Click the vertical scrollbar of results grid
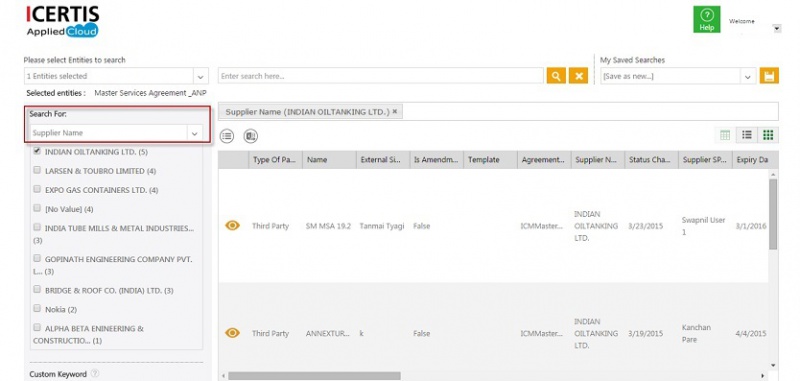 pos(773,214)
